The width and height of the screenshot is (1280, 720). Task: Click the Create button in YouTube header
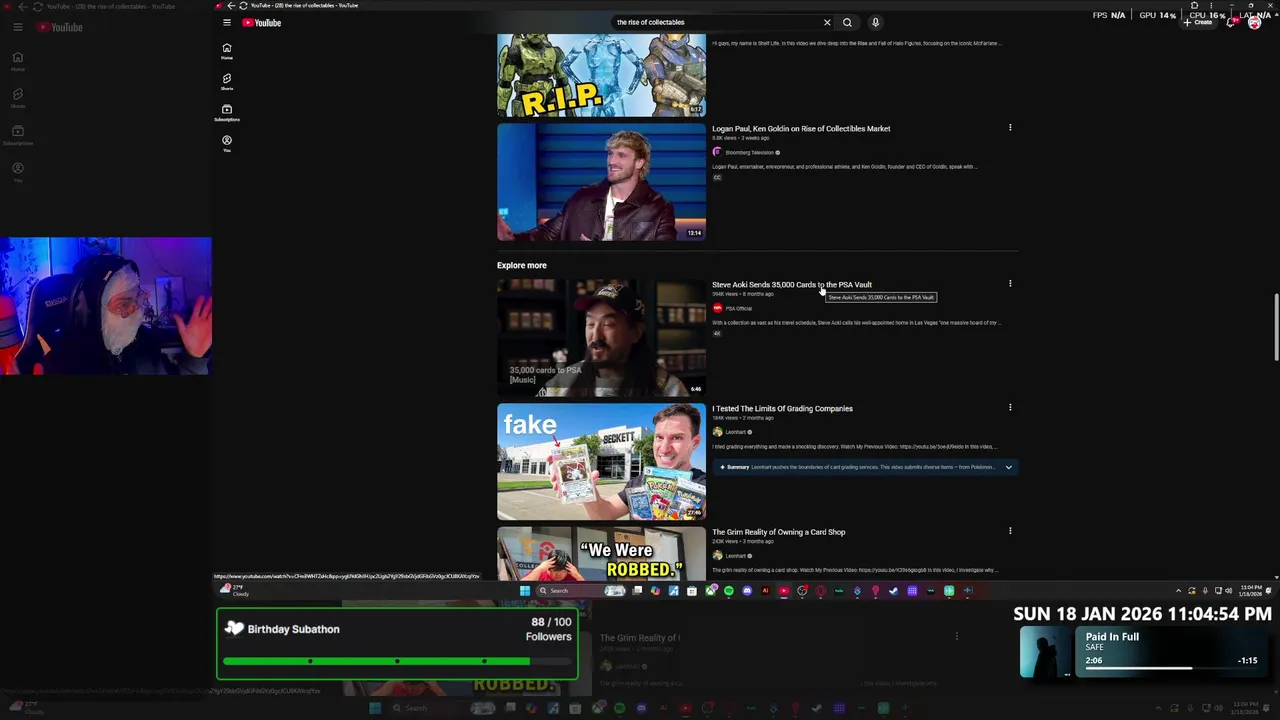(x=1198, y=22)
